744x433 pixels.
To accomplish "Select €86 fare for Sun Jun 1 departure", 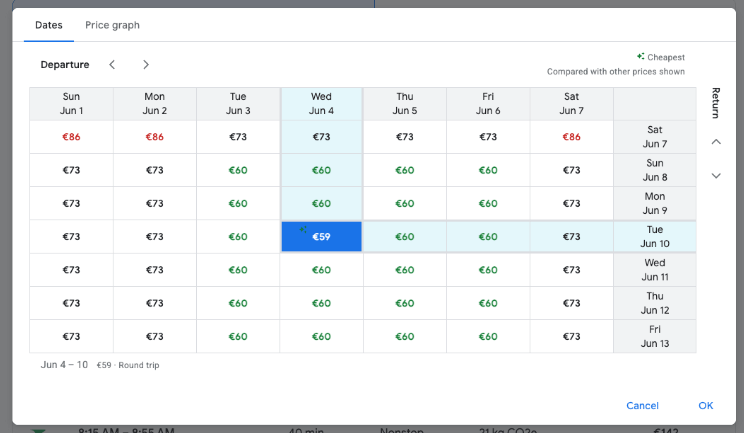I will coord(71,137).
